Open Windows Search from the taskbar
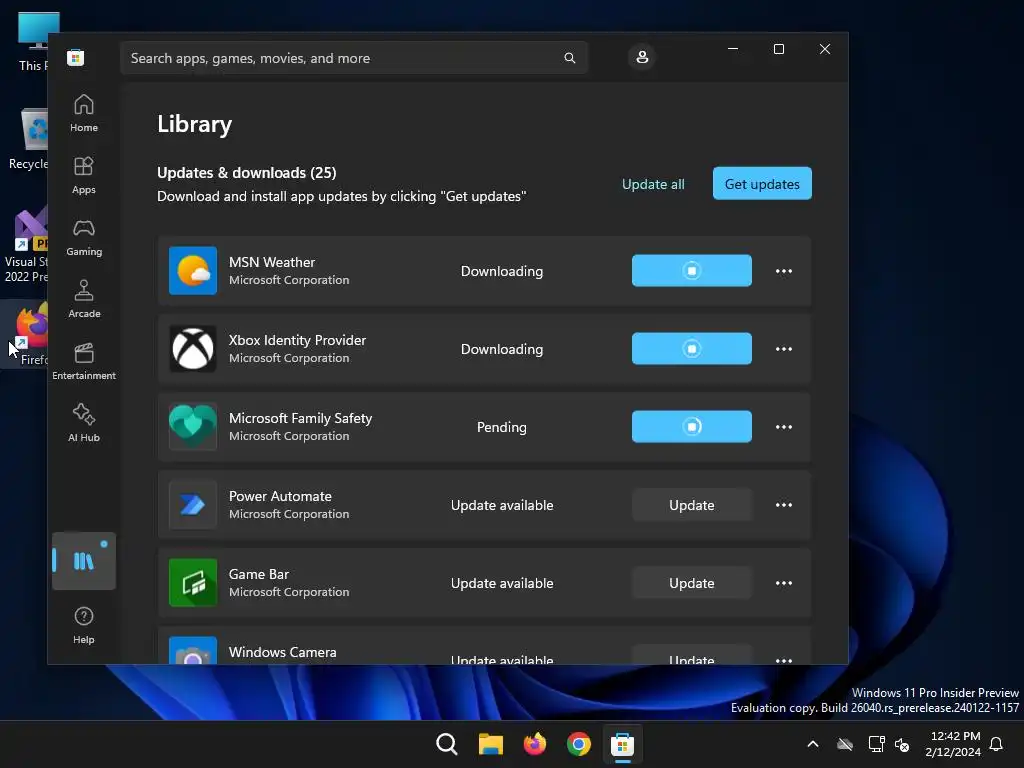The image size is (1024, 768). (447, 744)
